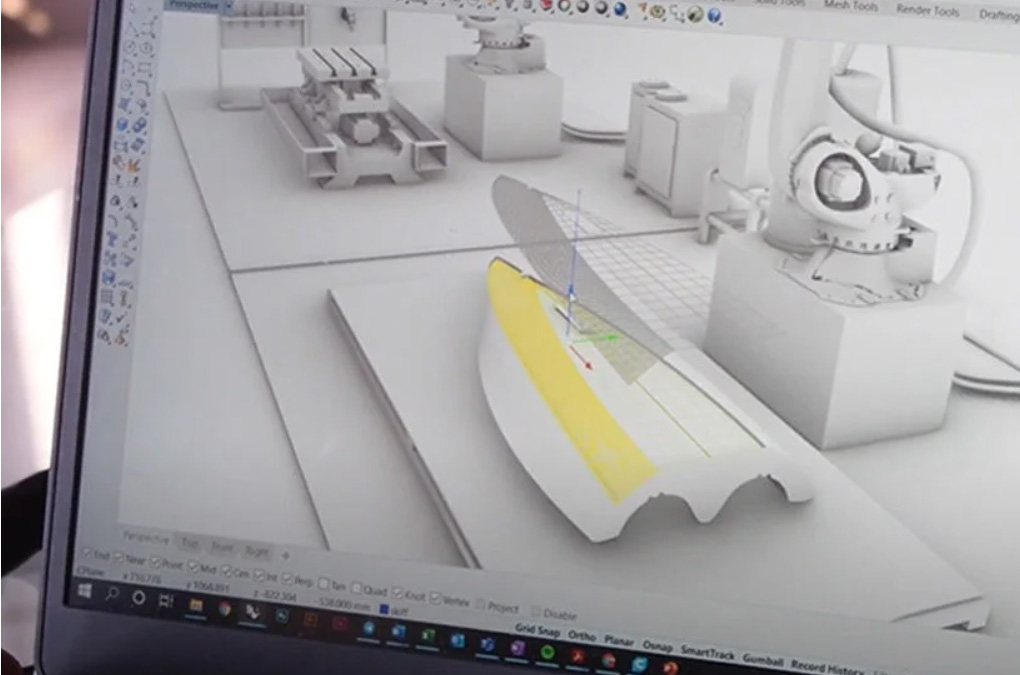The height and width of the screenshot is (675, 1020).
Task: Click the millimeter distance readout in status bar
Action: coord(342,604)
